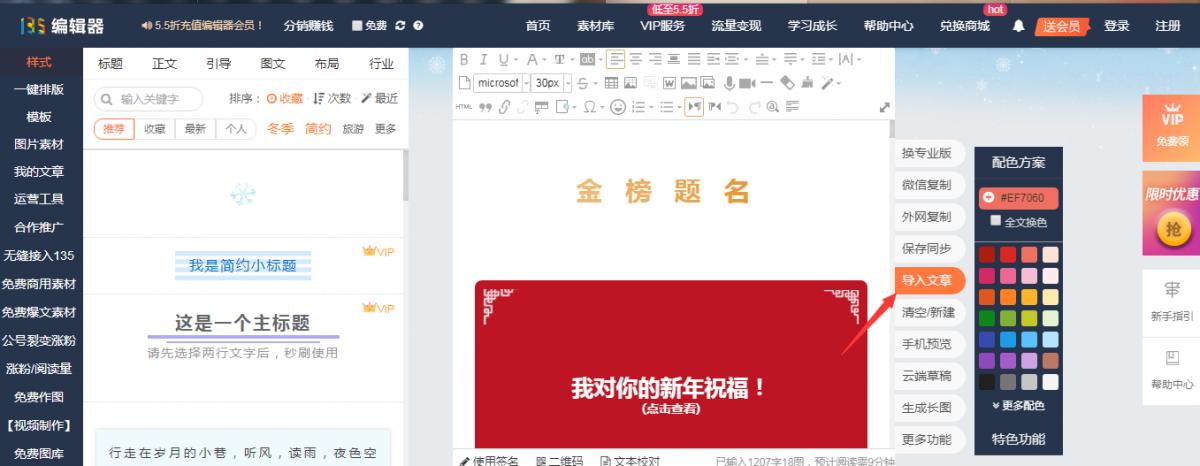1200x466 pixels.
Task: Open HTML source code view
Action: tap(464, 106)
